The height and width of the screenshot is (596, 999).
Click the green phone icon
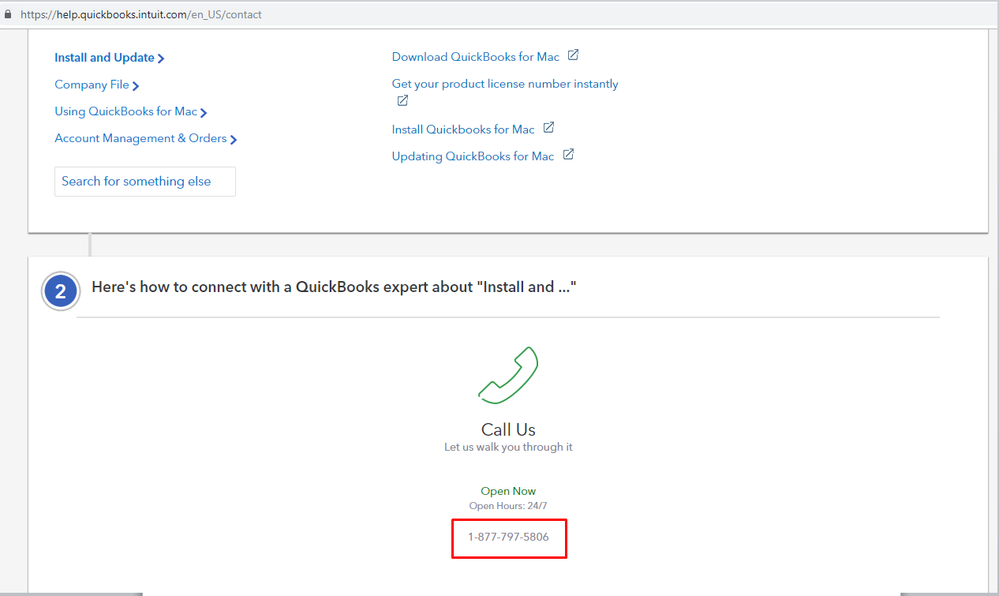pos(508,374)
